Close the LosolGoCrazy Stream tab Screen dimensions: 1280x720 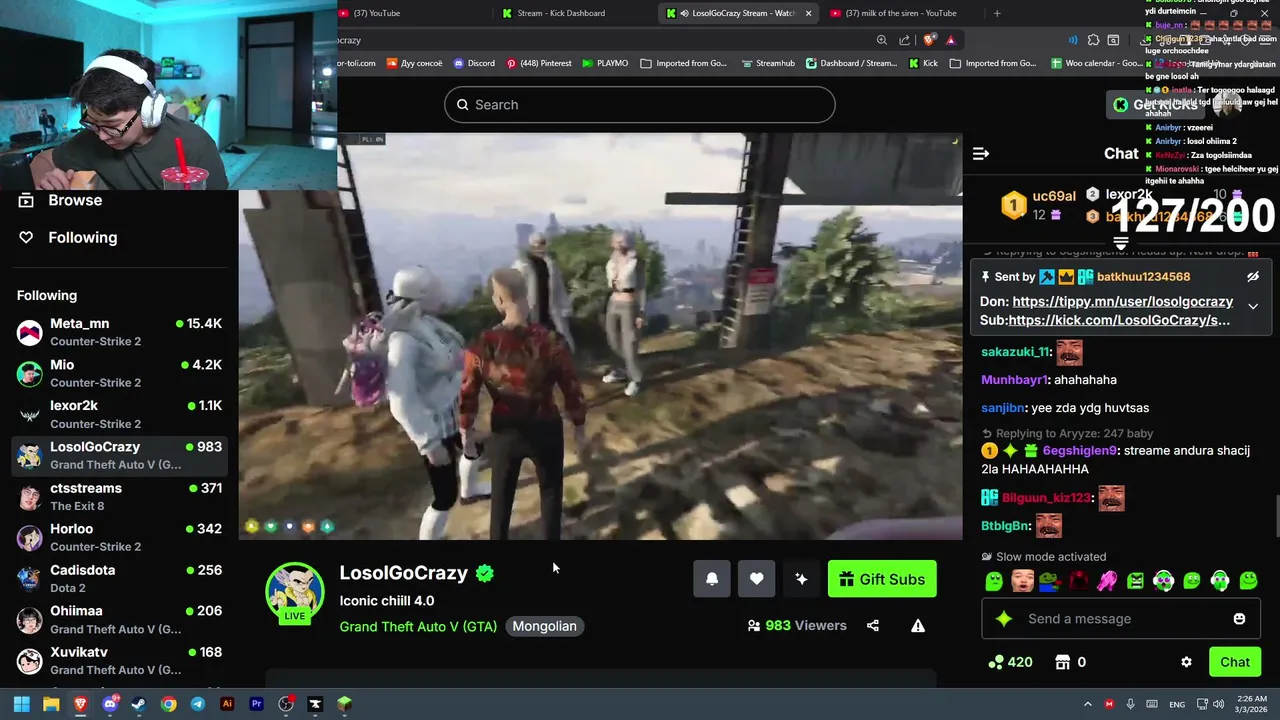(x=808, y=13)
